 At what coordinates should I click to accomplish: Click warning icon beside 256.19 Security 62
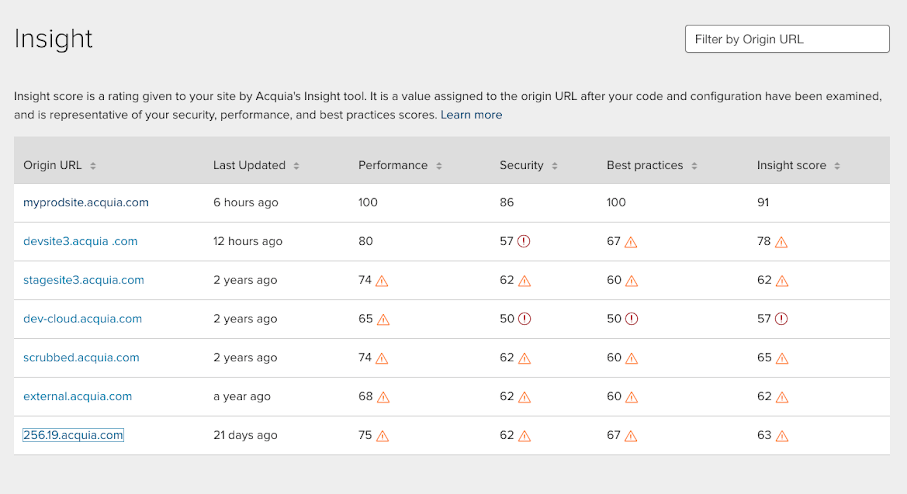[x=524, y=436]
